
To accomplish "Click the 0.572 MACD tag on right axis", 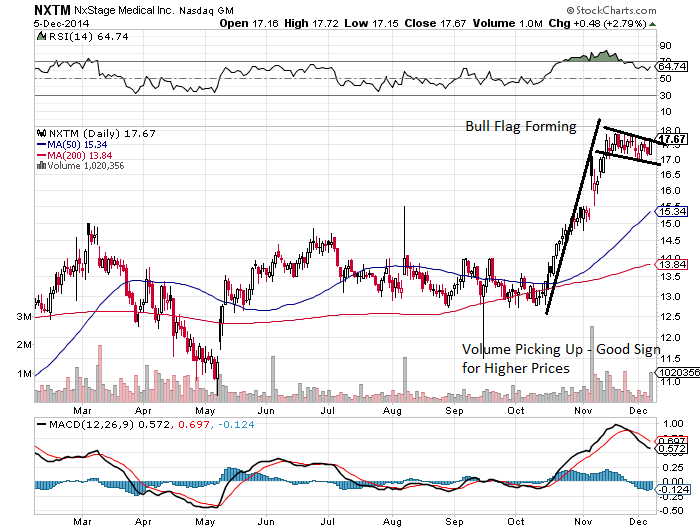I will [x=672, y=449].
